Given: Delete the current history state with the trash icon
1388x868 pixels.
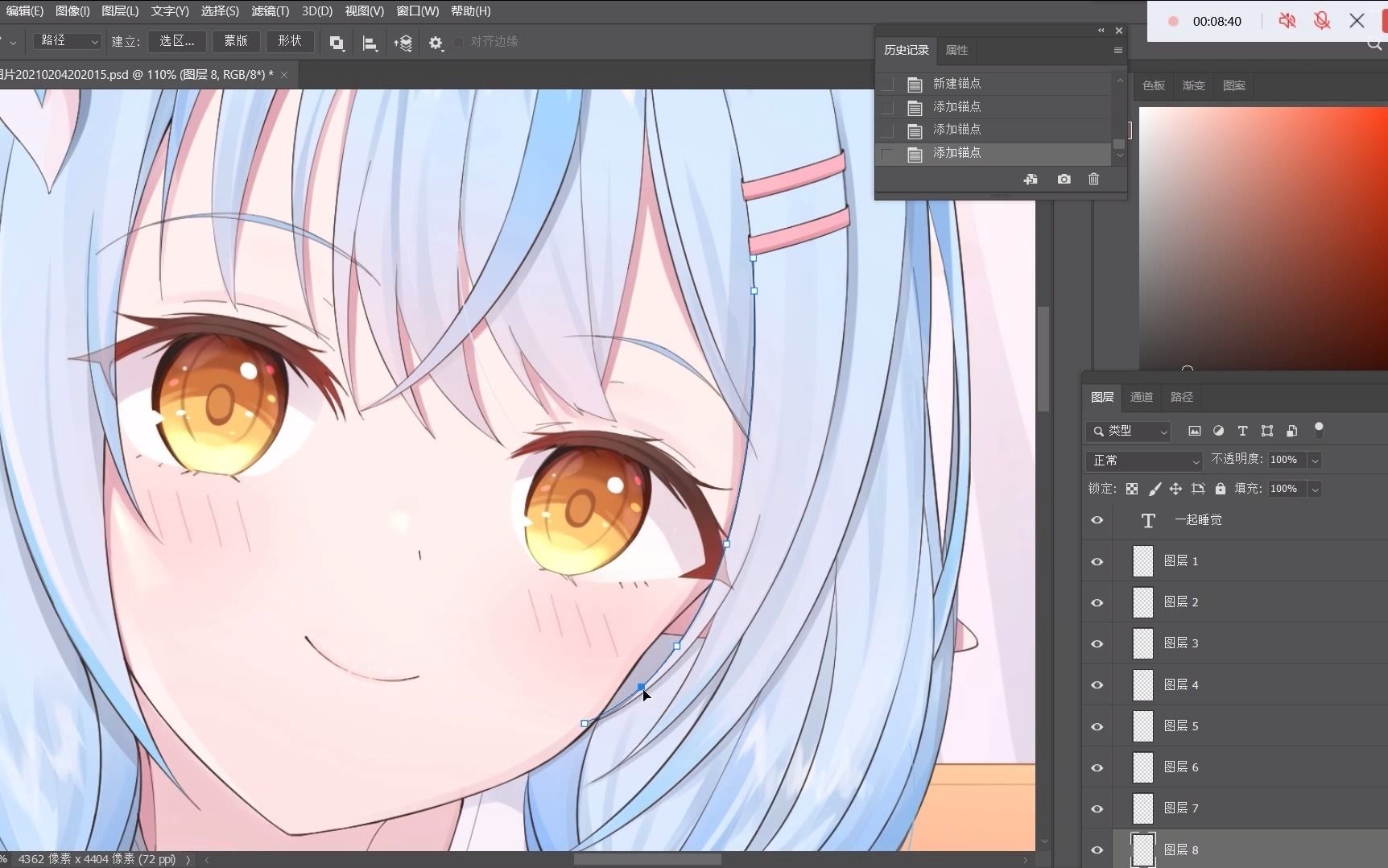Looking at the screenshot, I should pos(1093,179).
